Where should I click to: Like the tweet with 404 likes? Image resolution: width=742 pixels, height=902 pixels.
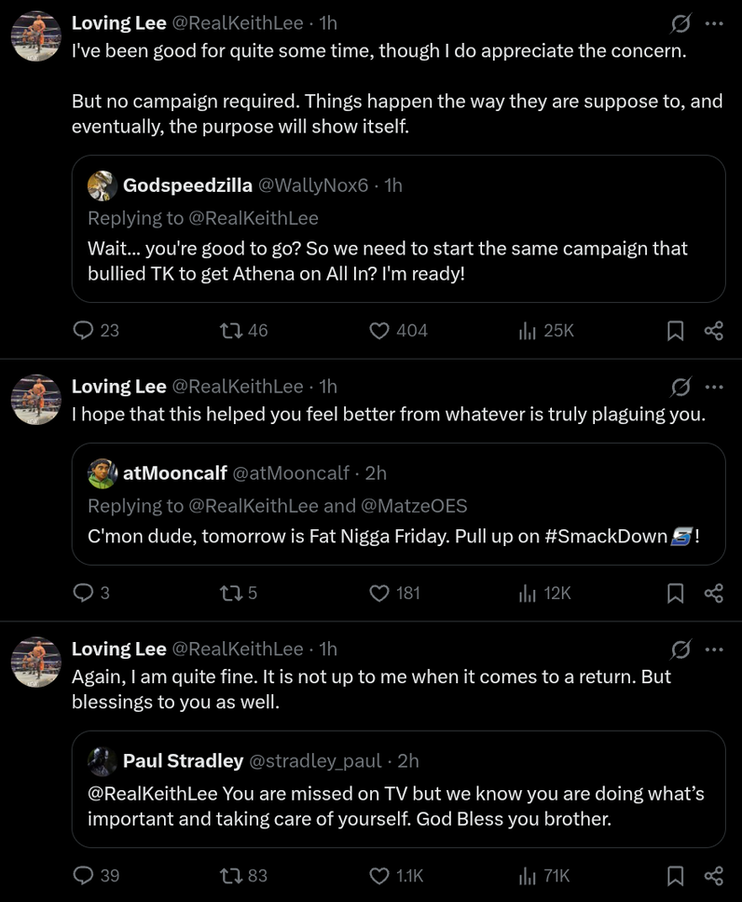[380, 330]
